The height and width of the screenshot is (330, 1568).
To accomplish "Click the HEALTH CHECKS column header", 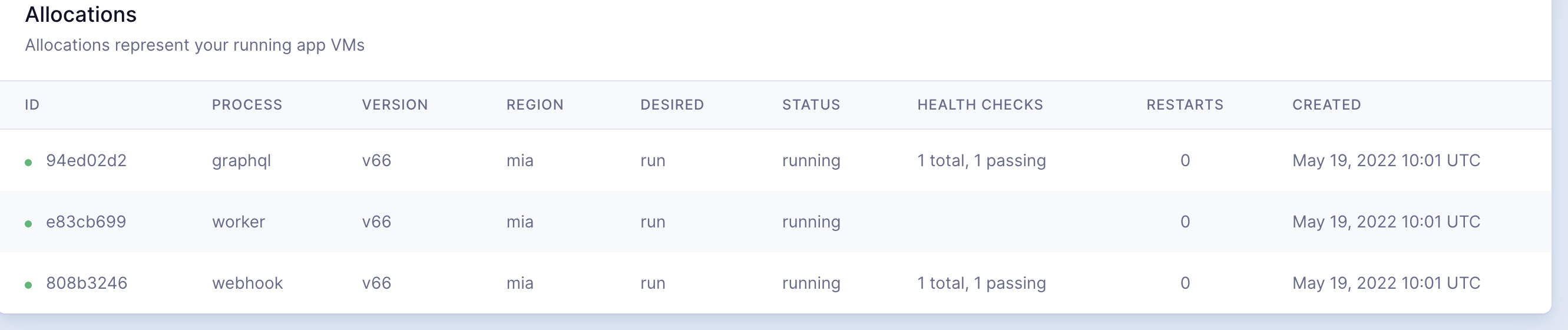I will point(981,105).
